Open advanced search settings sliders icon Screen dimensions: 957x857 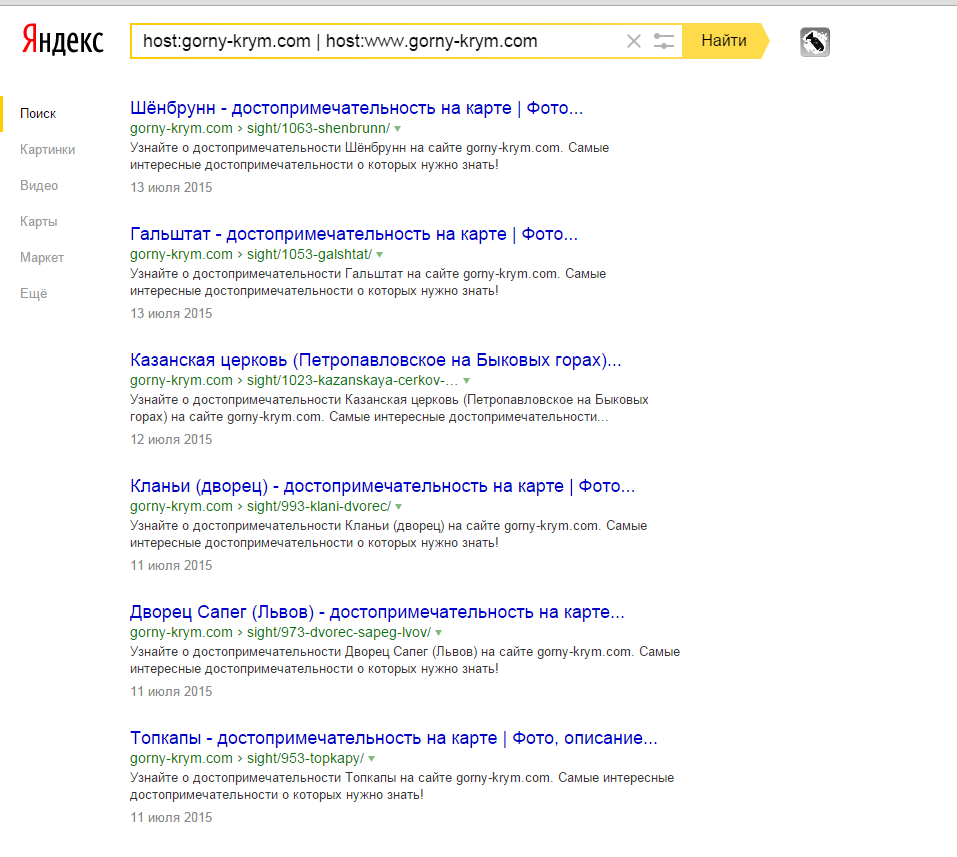pos(663,41)
